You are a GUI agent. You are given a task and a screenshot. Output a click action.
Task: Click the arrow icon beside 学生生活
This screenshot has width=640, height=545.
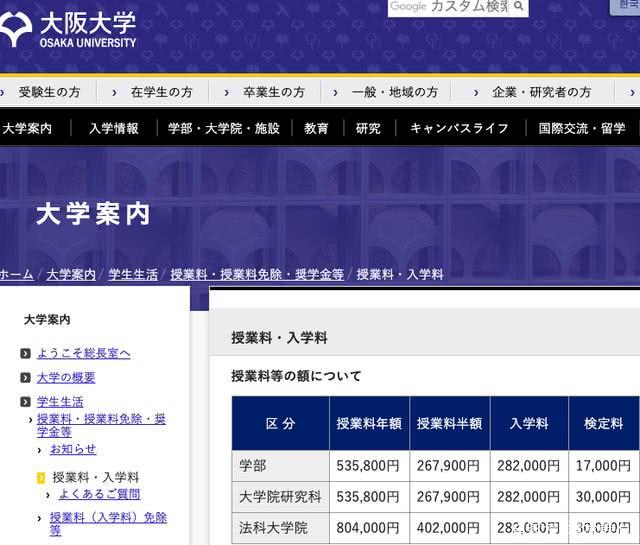click(25, 402)
